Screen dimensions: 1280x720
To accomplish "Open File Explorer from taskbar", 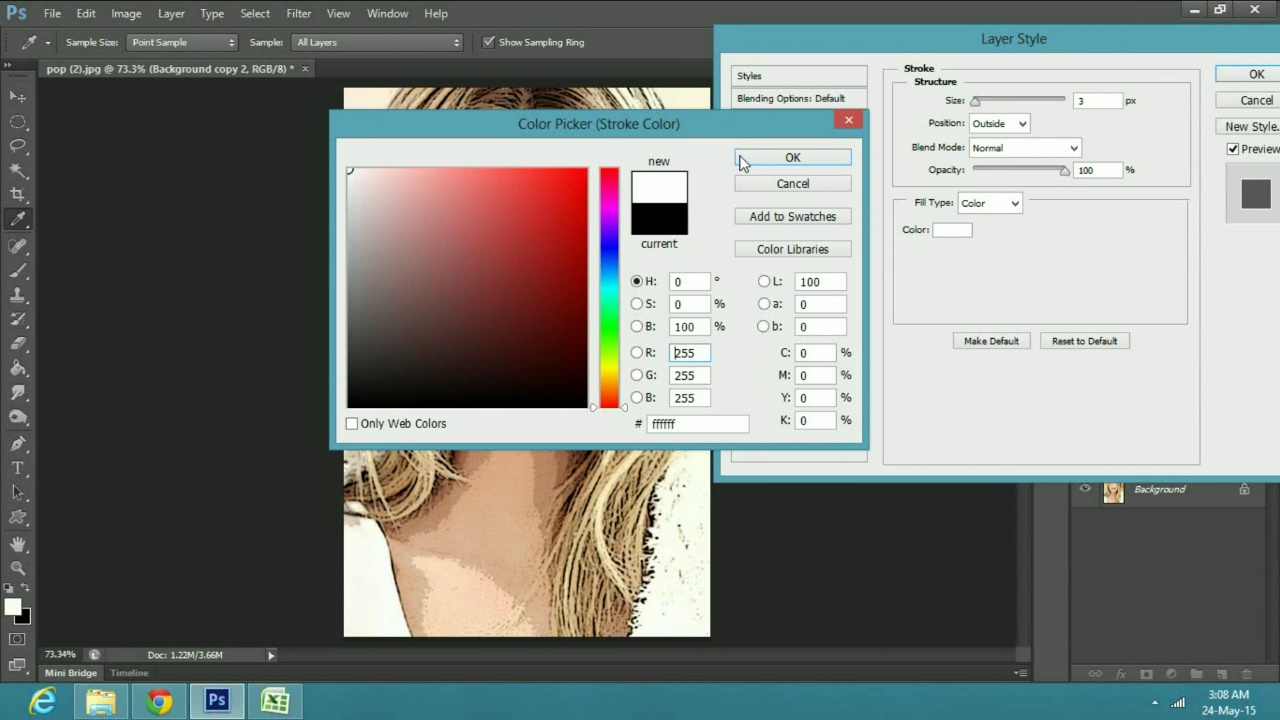I will click(x=100, y=702).
